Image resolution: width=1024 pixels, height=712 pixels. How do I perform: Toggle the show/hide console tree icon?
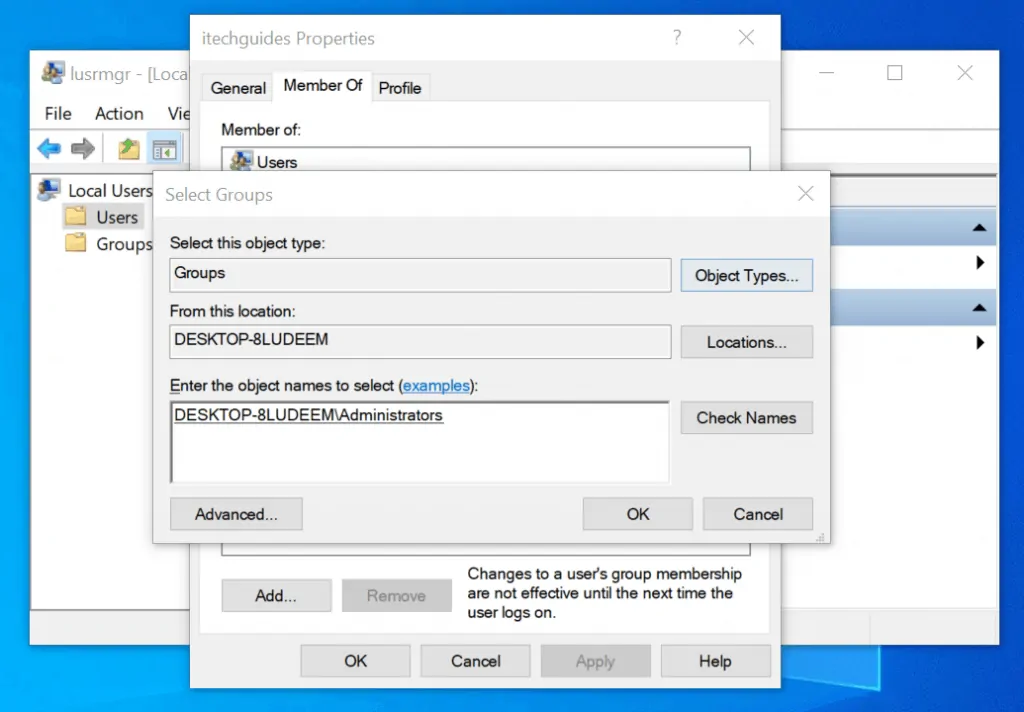coord(164,149)
